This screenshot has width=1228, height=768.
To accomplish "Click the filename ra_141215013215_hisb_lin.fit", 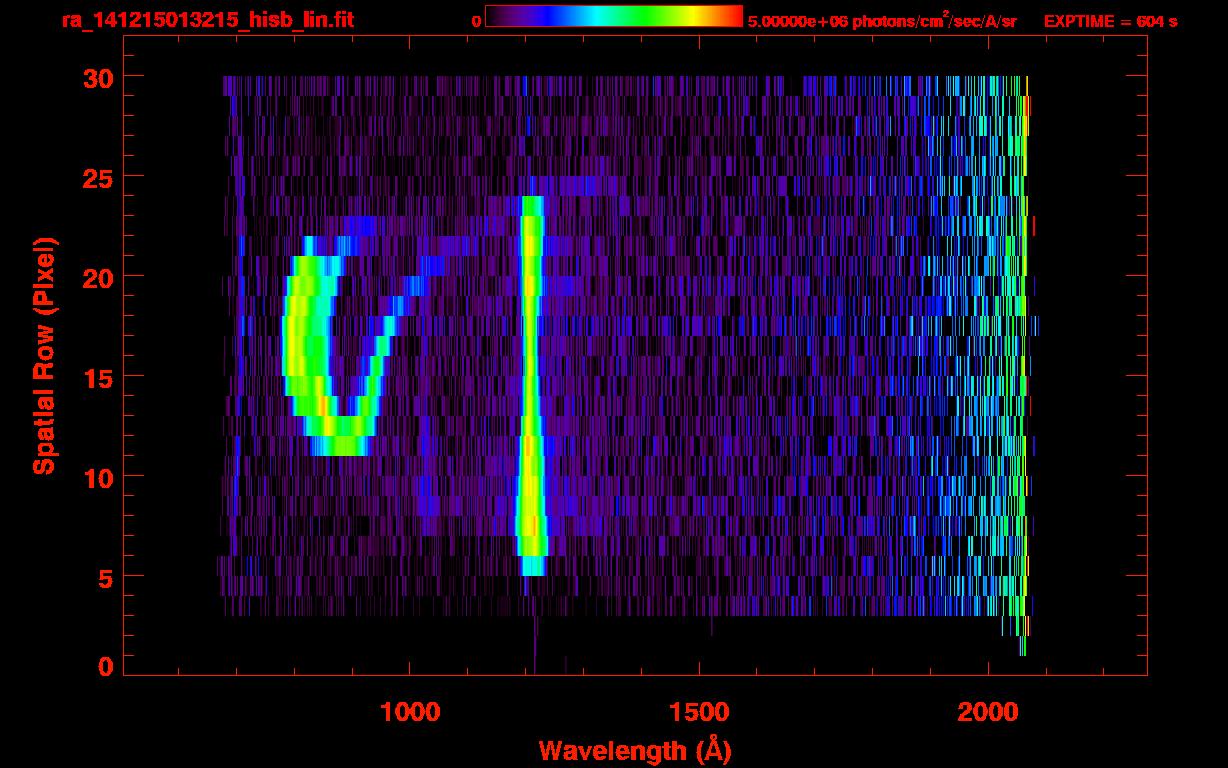I will [x=207, y=21].
